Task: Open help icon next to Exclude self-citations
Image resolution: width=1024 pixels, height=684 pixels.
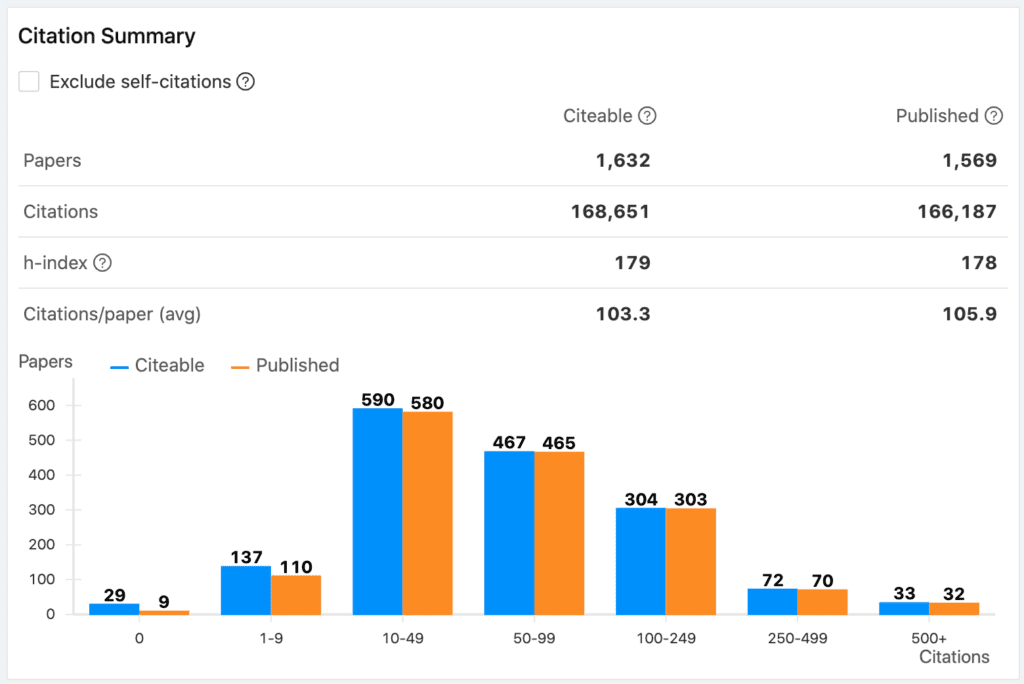Action: click(x=246, y=82)
